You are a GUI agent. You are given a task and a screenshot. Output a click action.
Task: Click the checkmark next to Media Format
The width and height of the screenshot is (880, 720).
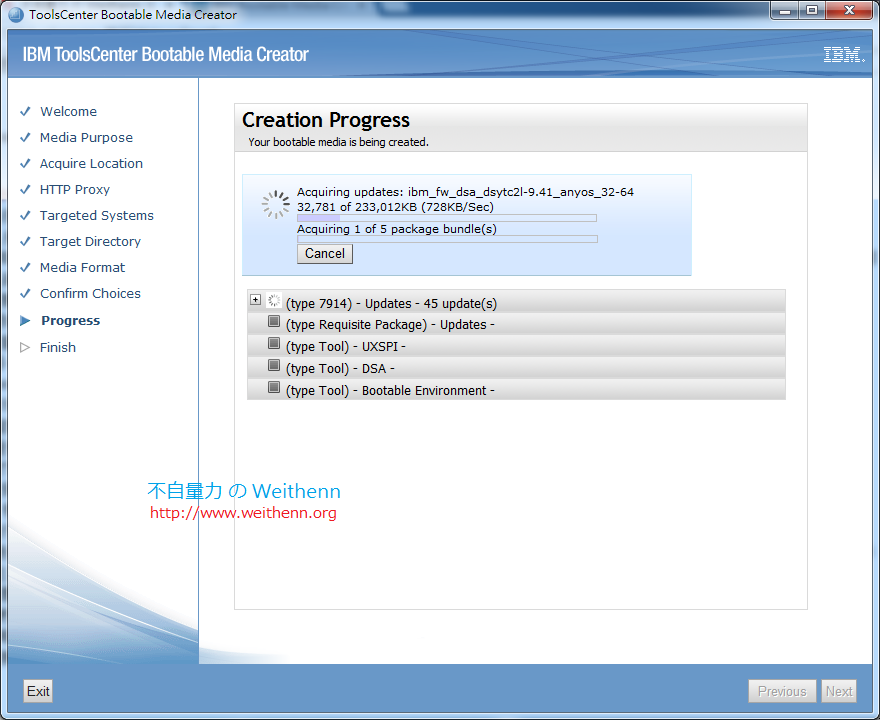pos(25,267)
